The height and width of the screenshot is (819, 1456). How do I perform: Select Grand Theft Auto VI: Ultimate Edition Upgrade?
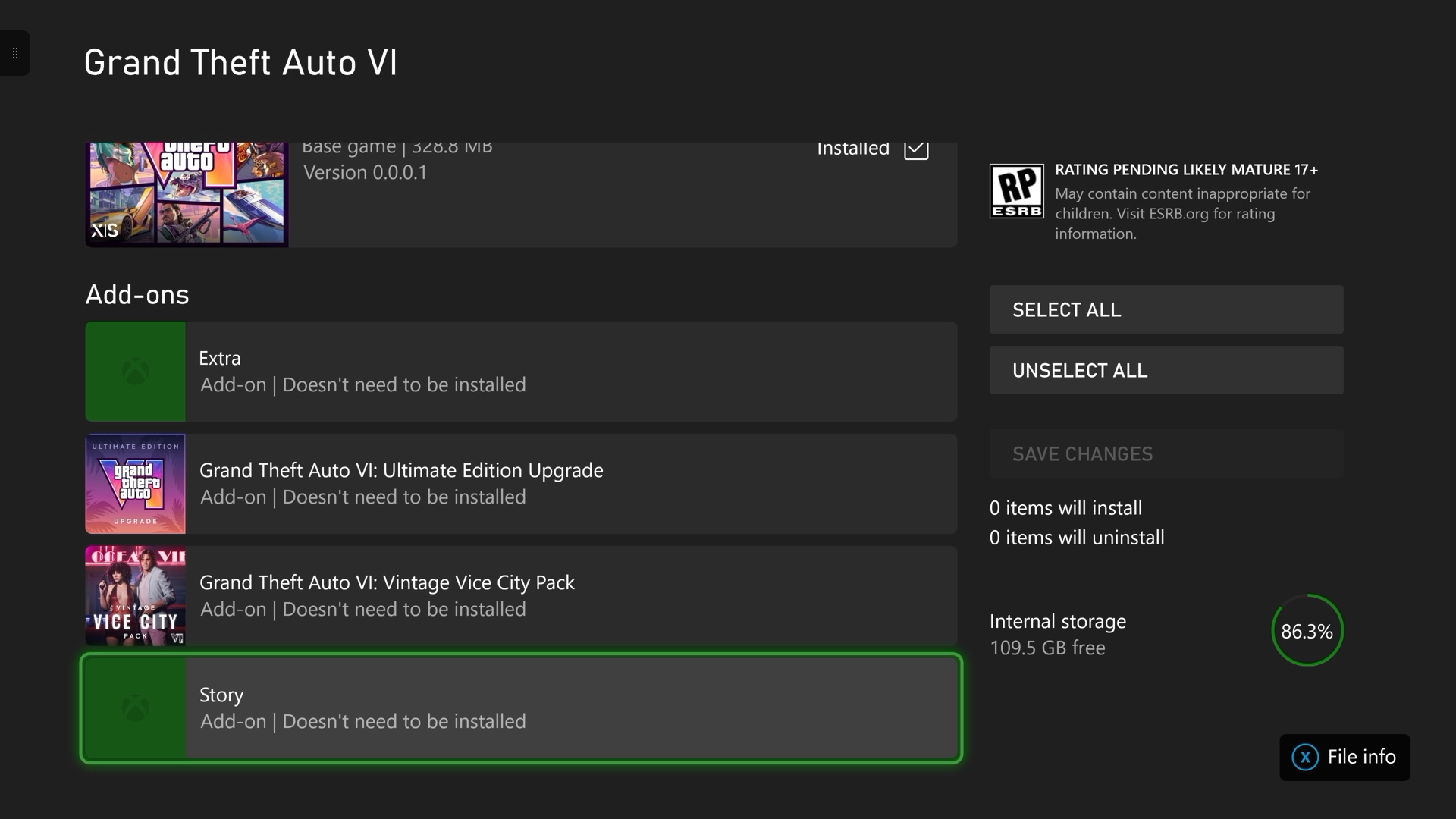(x=521, y=484)
